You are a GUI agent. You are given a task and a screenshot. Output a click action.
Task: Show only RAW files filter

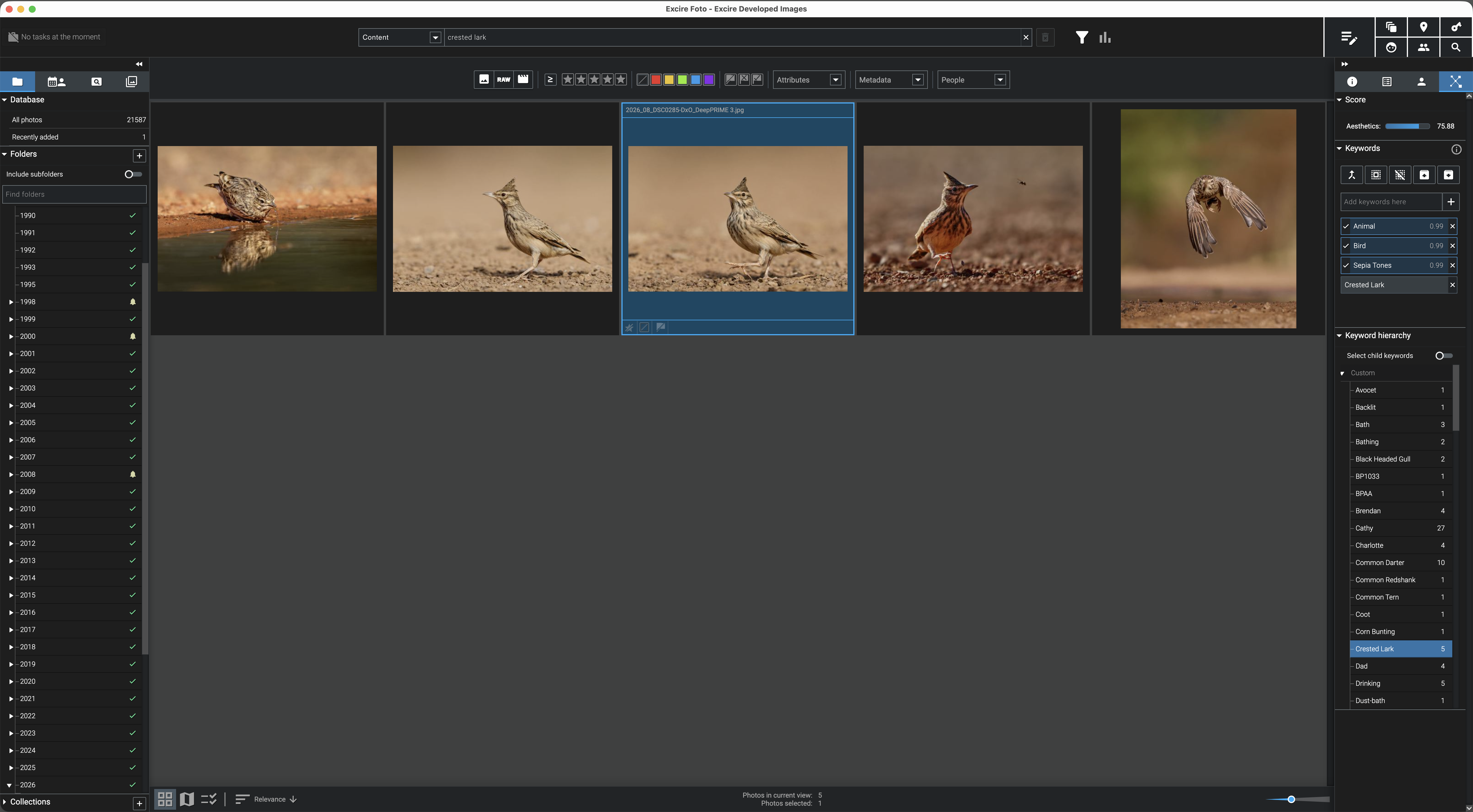click(503, 79)
